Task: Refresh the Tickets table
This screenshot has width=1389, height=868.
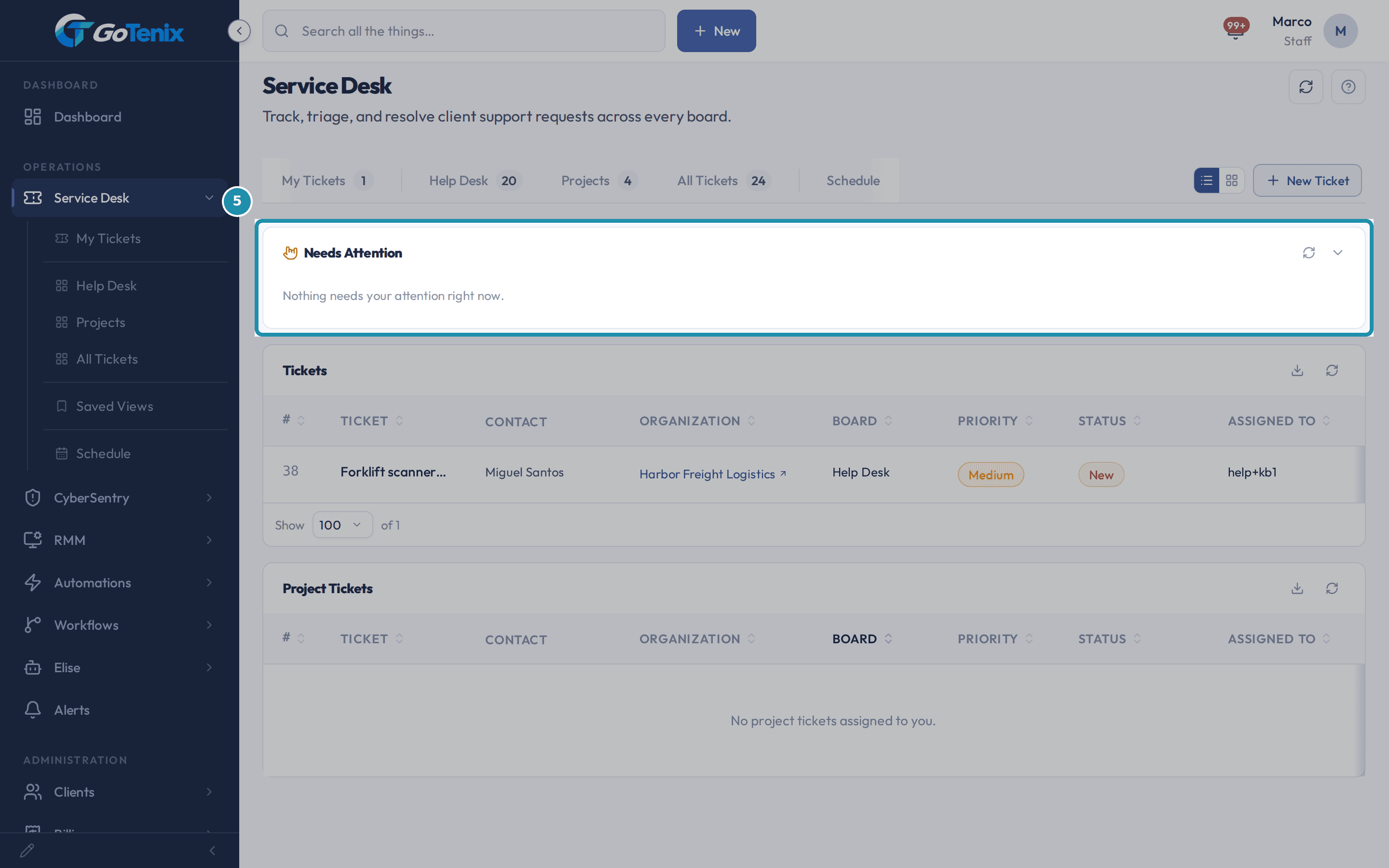Action: tap(1332, 370)
